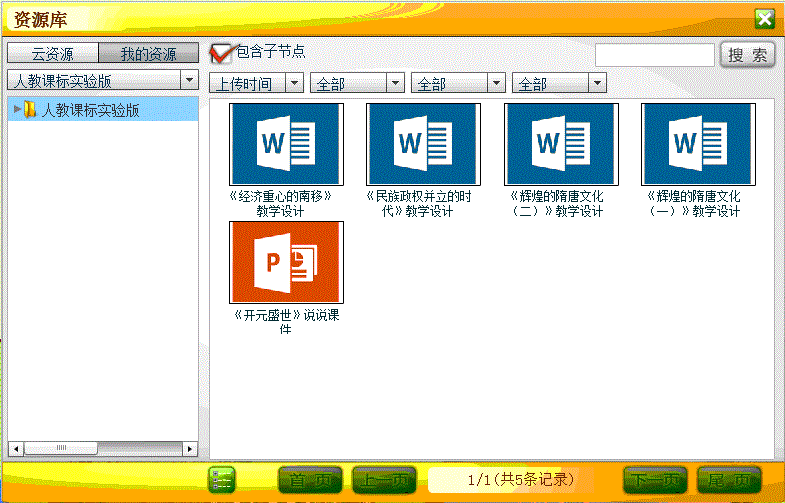Open the 《经济重心的南移》 Word document icon
Viewport: 785px width, 503px height.
coord(286,144)
